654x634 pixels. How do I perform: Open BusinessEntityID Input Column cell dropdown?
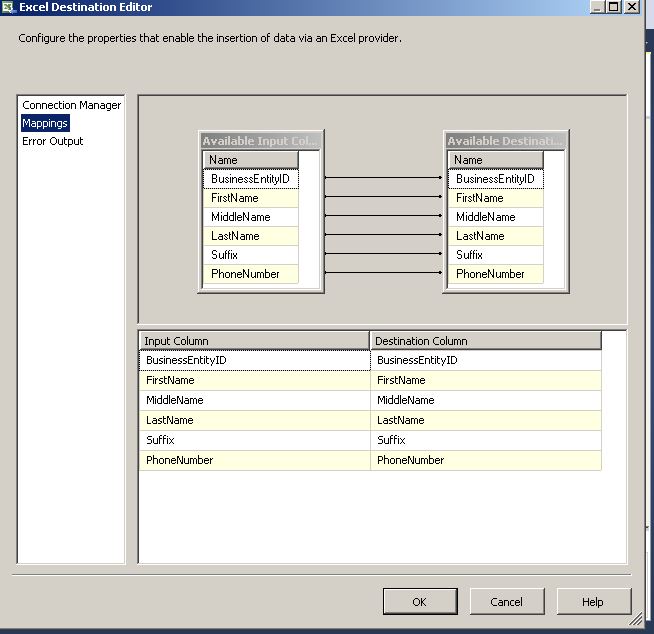point(255,360)
